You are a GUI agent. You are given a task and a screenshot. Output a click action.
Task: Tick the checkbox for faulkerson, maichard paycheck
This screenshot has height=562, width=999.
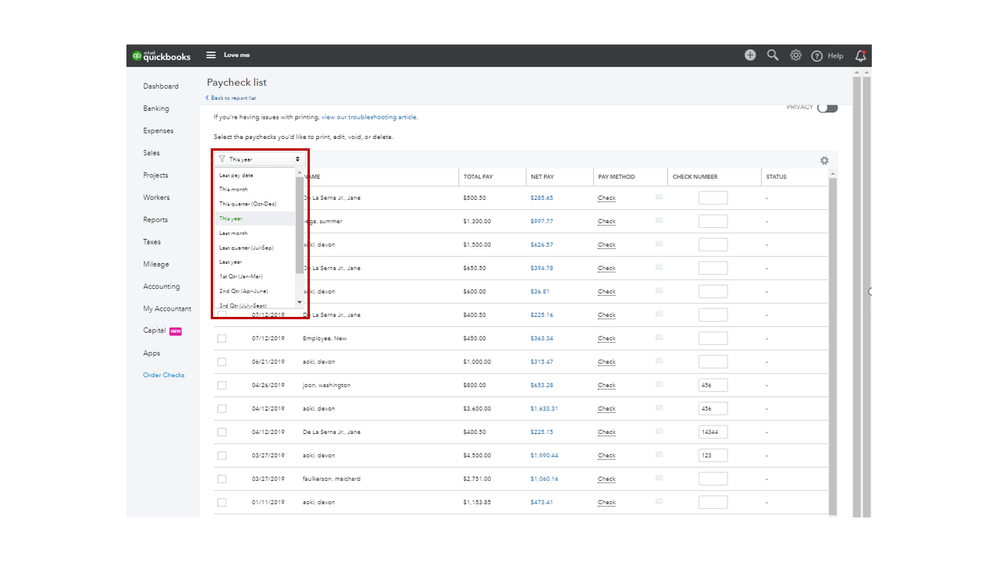[222, 479]
